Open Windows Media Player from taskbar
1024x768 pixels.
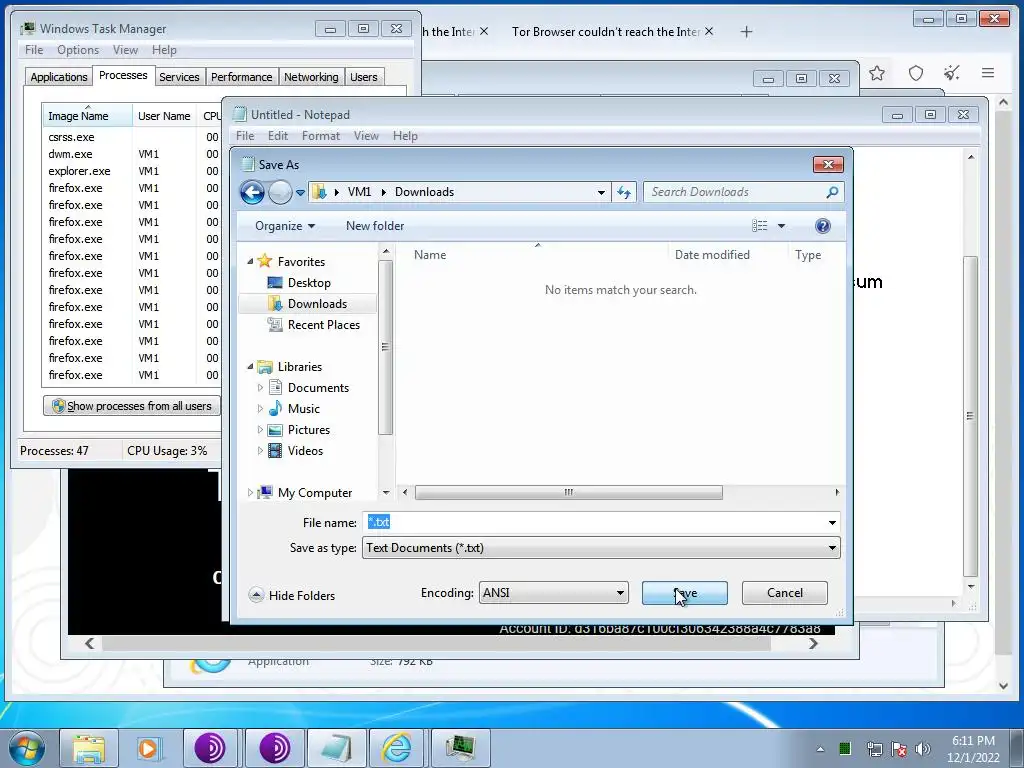click(x=150, y=748)
